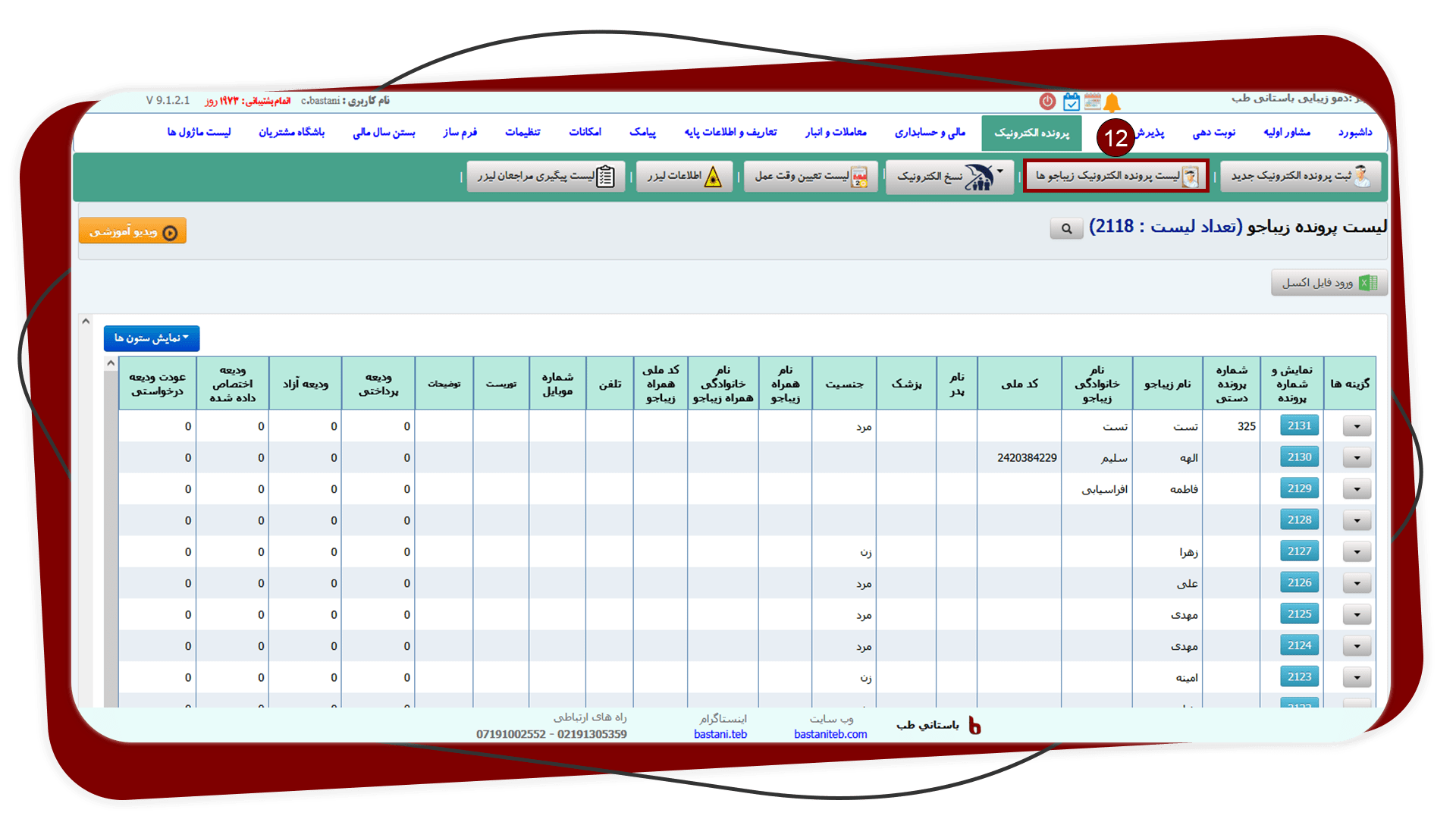Open notifications bell icon
Viewport: 1456px width, 819px height.
click(1112, 102)
